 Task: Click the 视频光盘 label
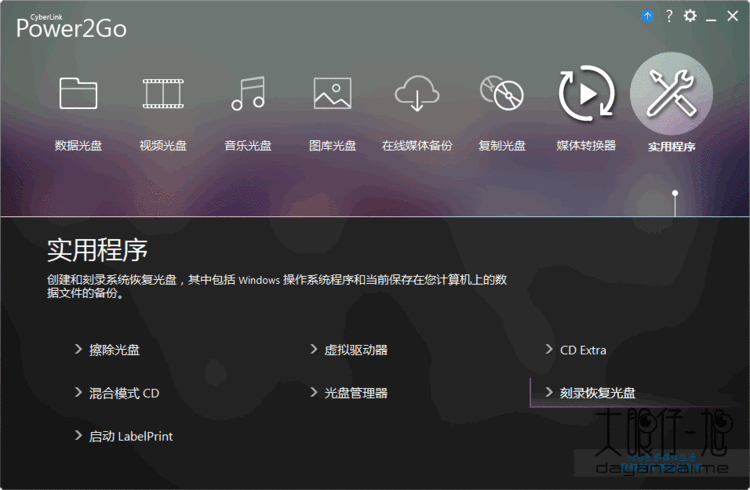(x=163, y=145)
